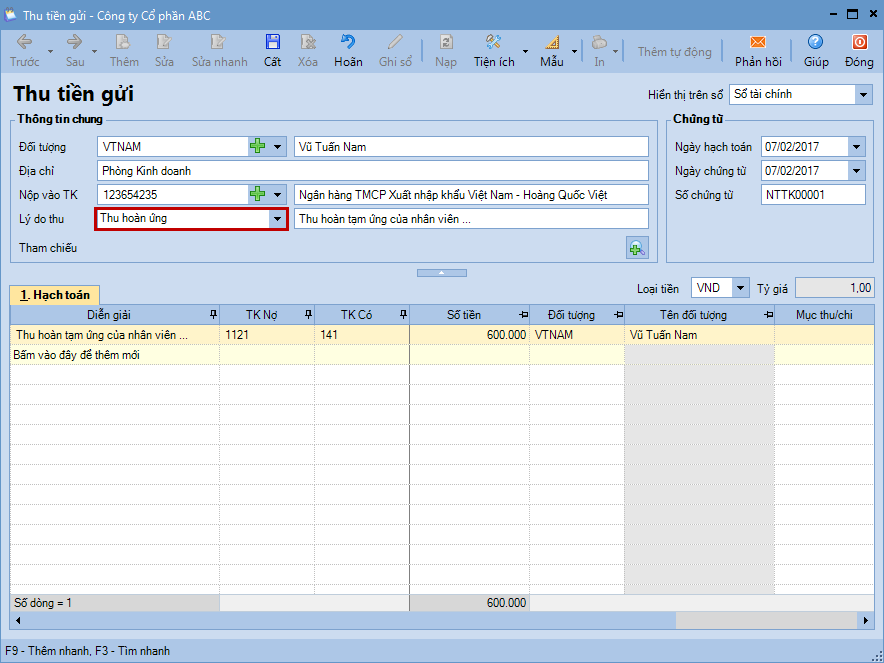Collapse the general information panel

pyautogui.click(x=441, y=272)
